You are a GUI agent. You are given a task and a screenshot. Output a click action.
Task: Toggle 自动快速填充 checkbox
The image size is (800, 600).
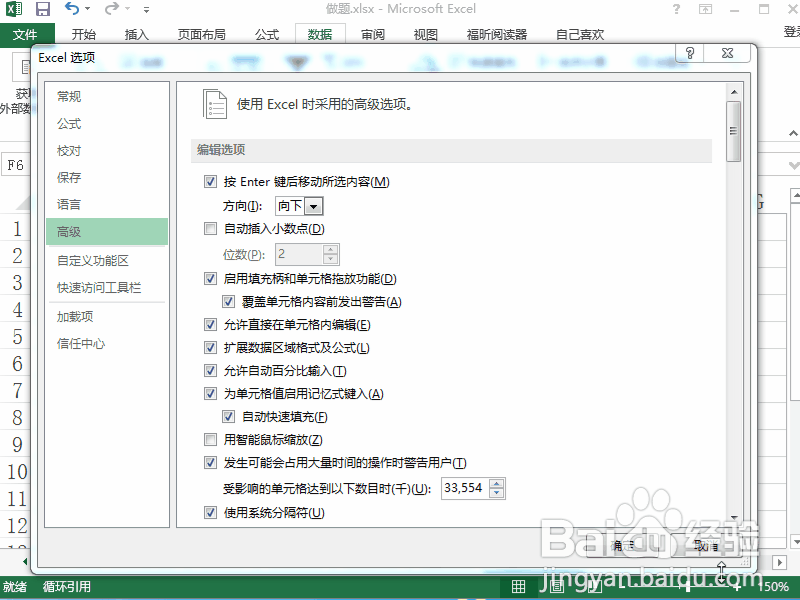[229, 416]
